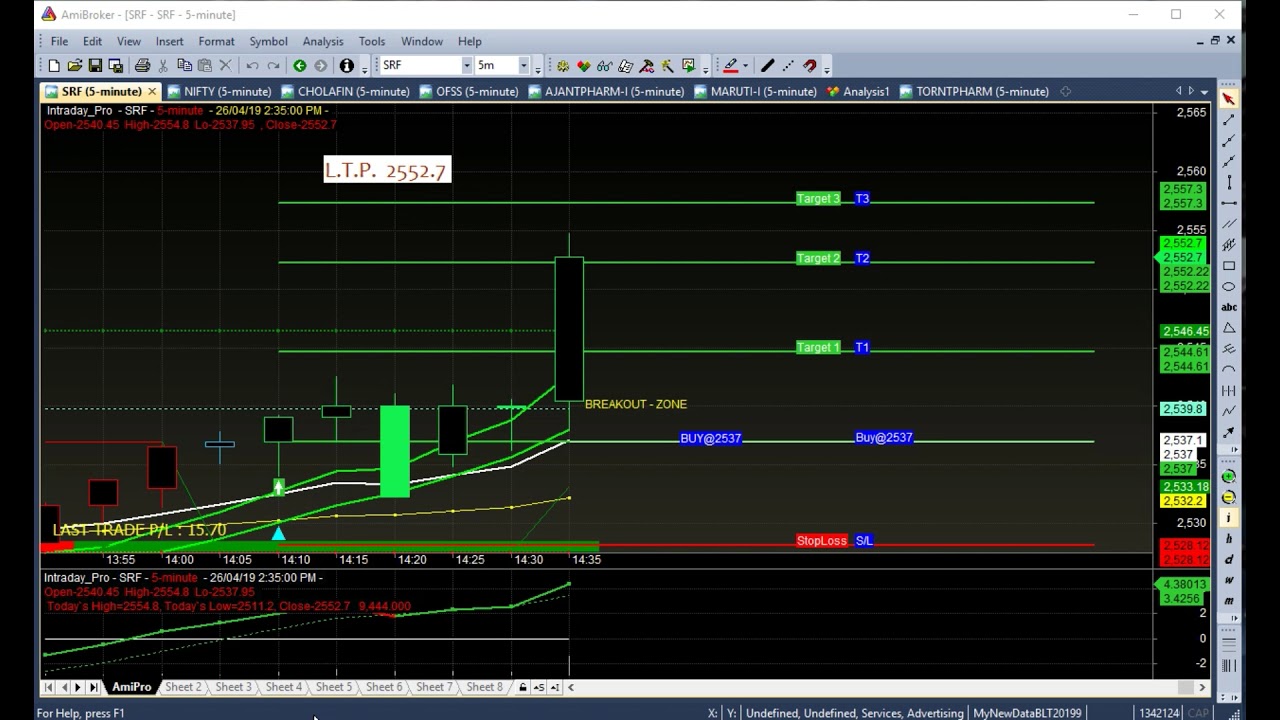This screenshot has width=1280, height=720.
Task: Open the File menu
Action: (x=59, y=41)
